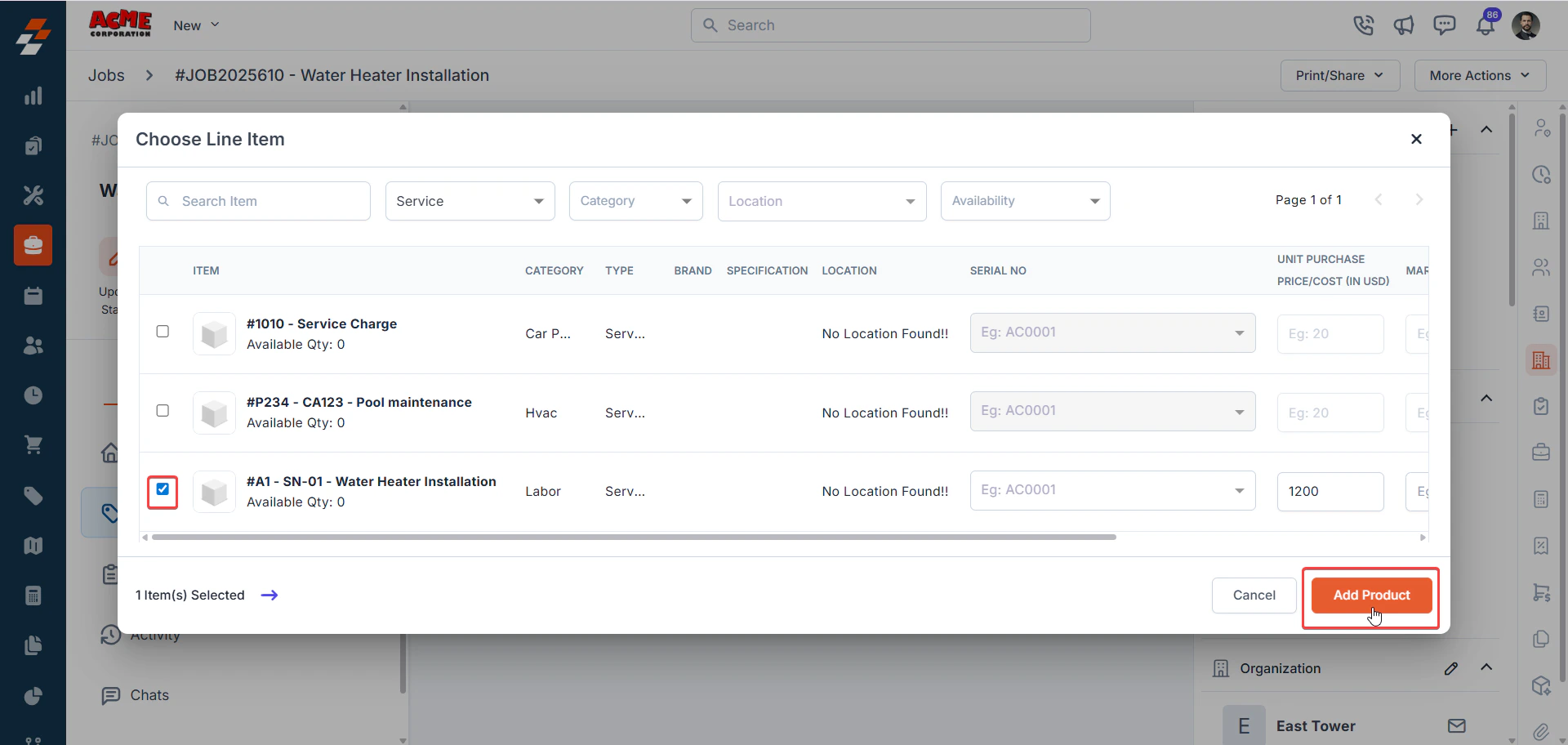This screenshot has width=1568, height=745.
Task: Click the SERIAL NO column header
Action: [x=998, y=270]
